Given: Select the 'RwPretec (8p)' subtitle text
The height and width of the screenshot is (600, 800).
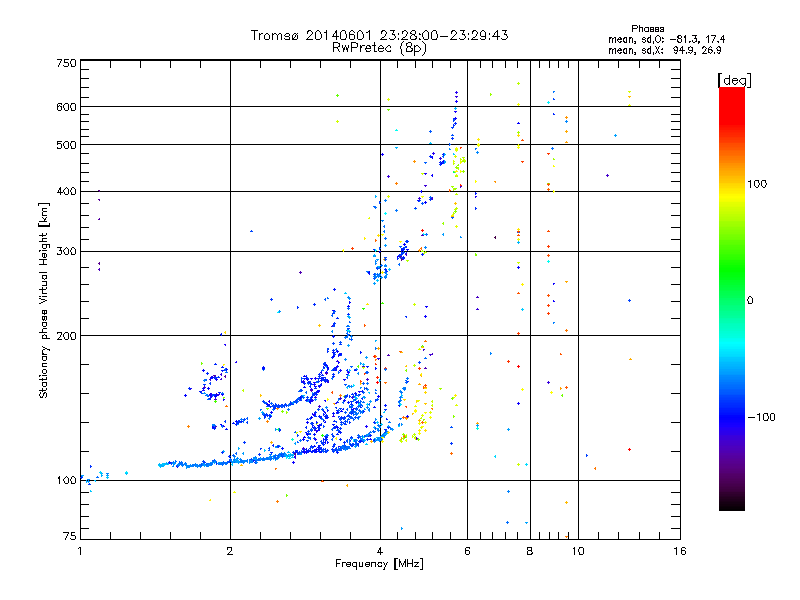Looking at the screenshot, I should coord(379,48).
